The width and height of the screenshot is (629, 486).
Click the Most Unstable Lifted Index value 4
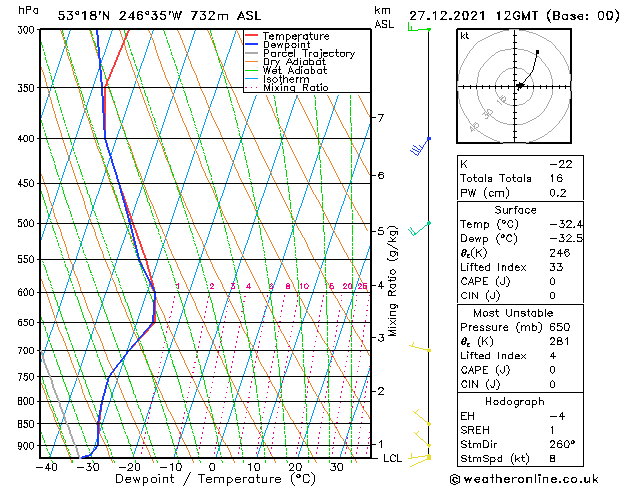pos(553,356)
